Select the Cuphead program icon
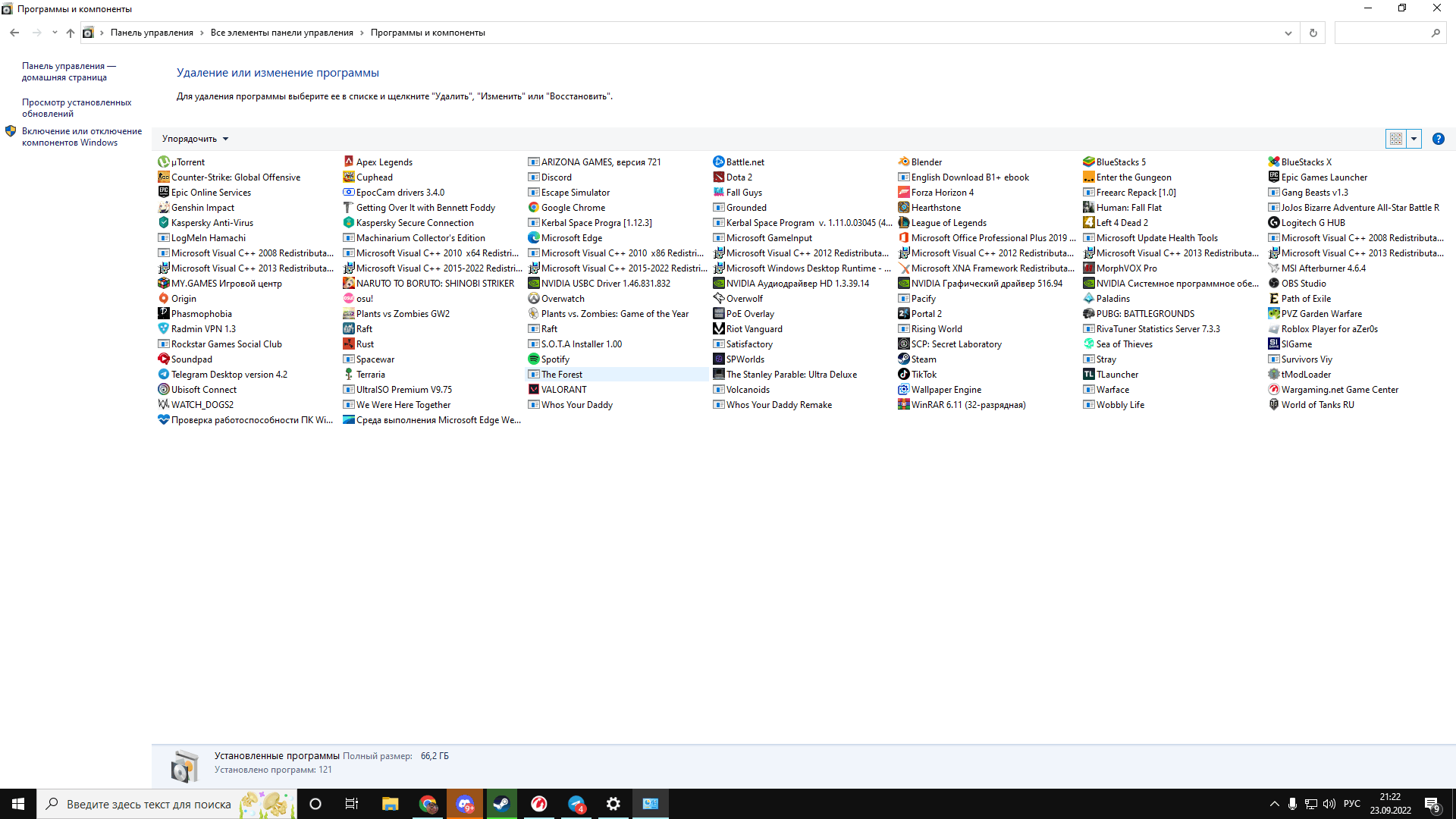The image size is (1456, 819). pyautogui.click(x=348, y=177)
